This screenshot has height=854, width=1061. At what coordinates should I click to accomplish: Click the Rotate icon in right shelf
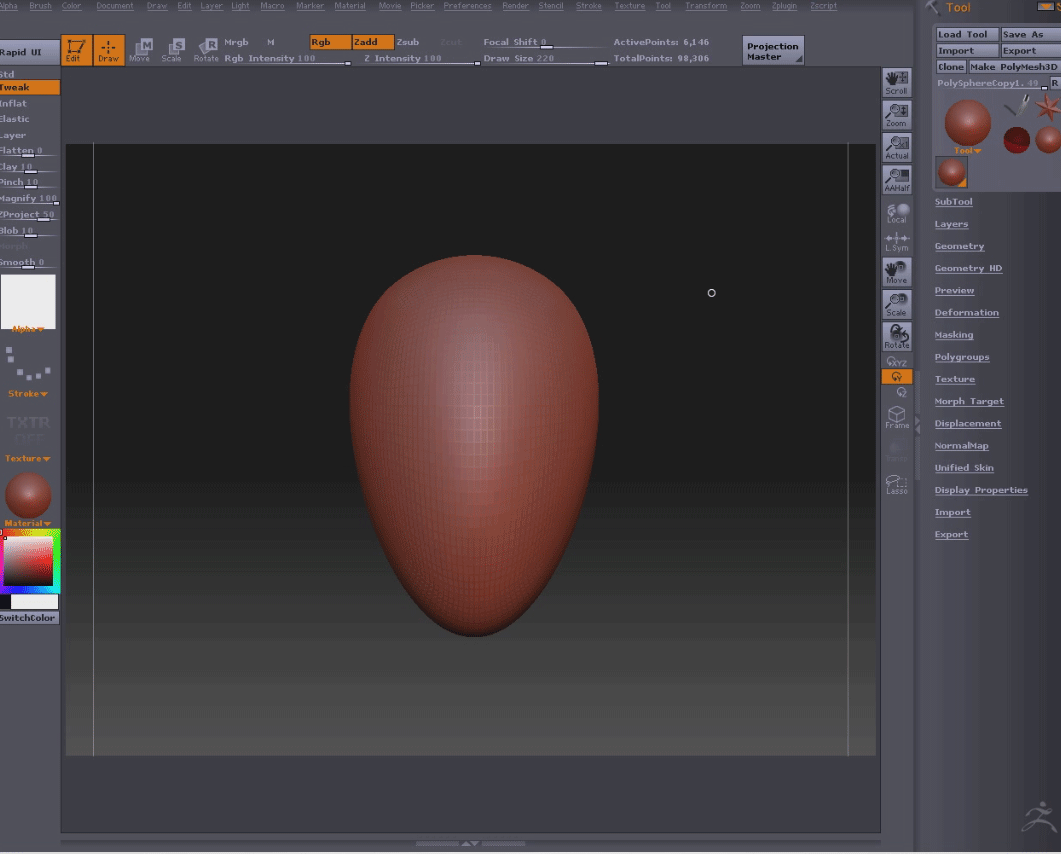[897, 337]
